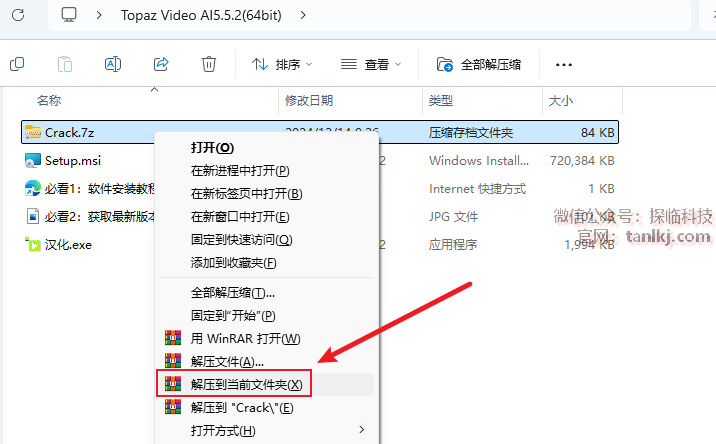Image resolution: width=716 pixels, height=444 pixels.
Task: Click WinRAR icon beside 解压文件(A)
Action: 173,360
